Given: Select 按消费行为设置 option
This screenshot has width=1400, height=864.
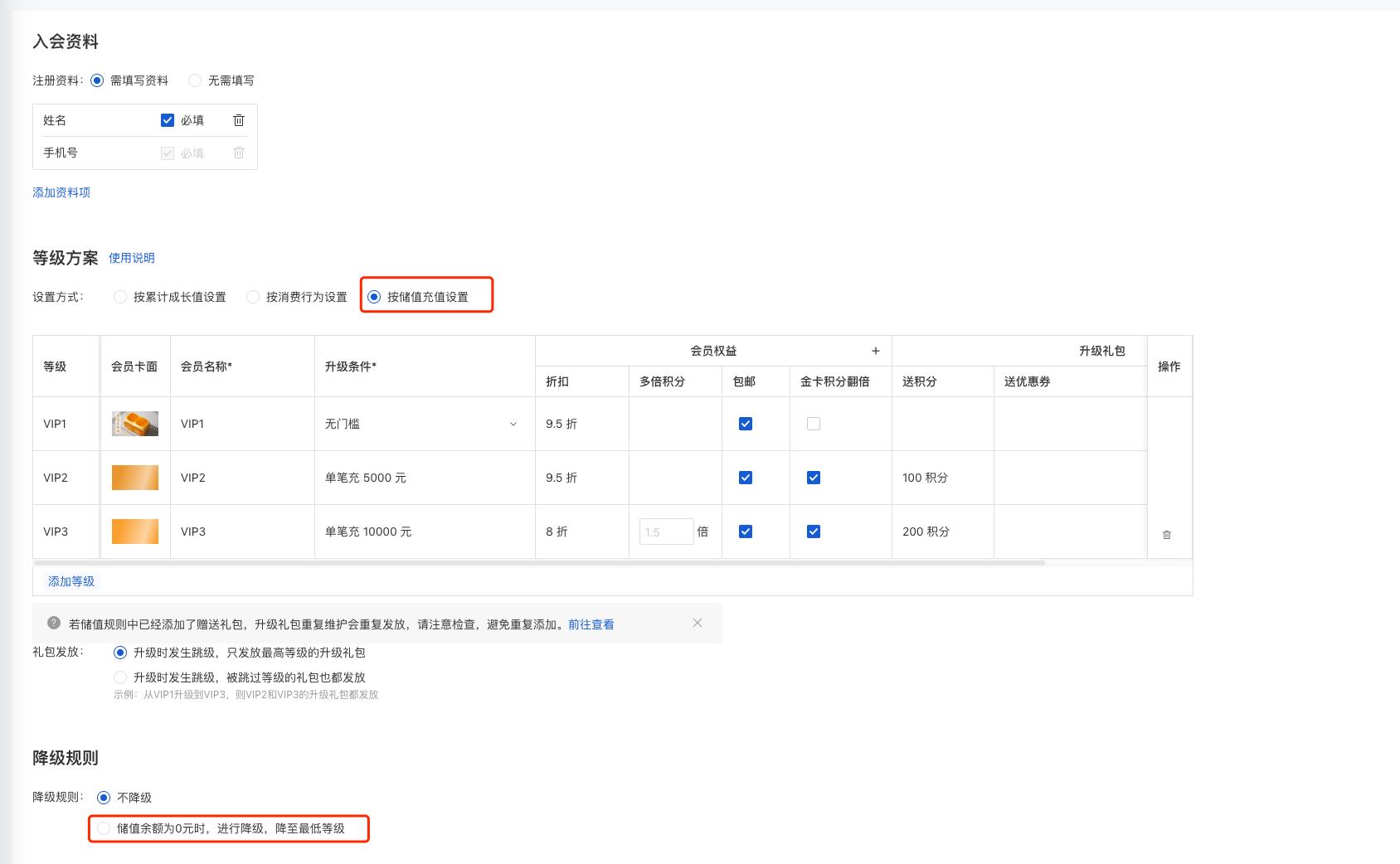Looking at the screenshot, I should pos(297,297).
